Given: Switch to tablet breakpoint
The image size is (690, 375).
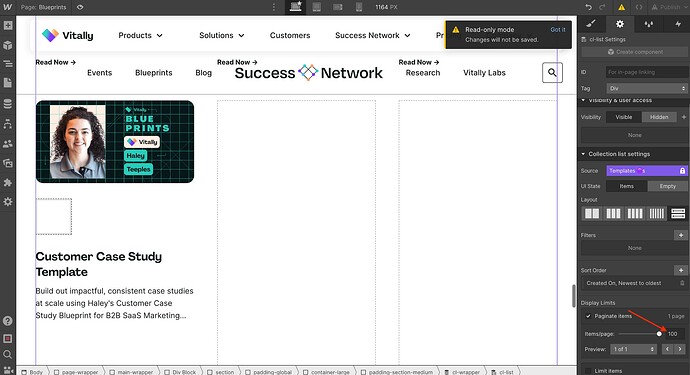Looking at the screenshot, I should [x=316, y=7].
